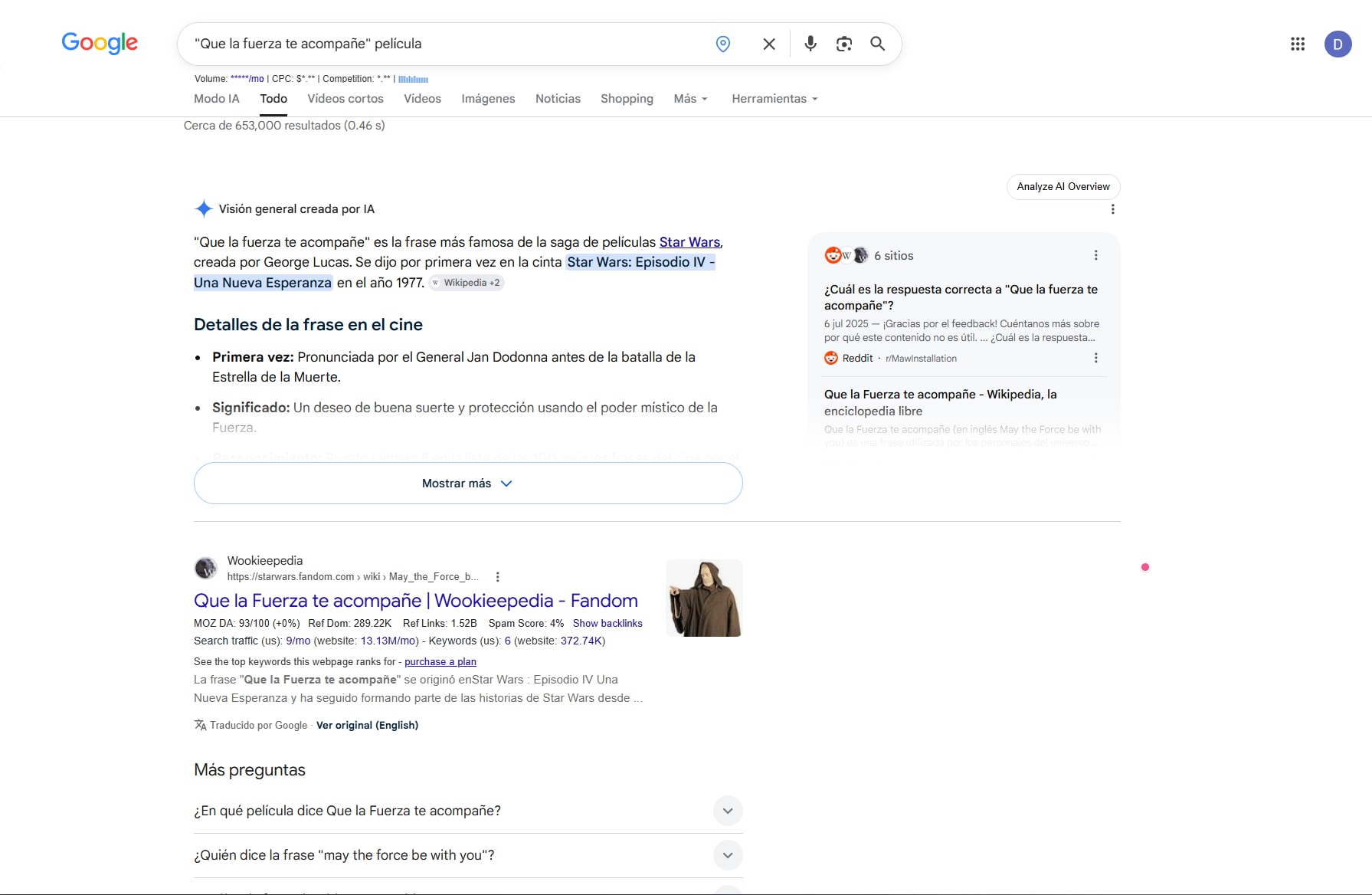
Task: Open the Wookieepedia Fandom result title
Action: click(x=416, y=601)
